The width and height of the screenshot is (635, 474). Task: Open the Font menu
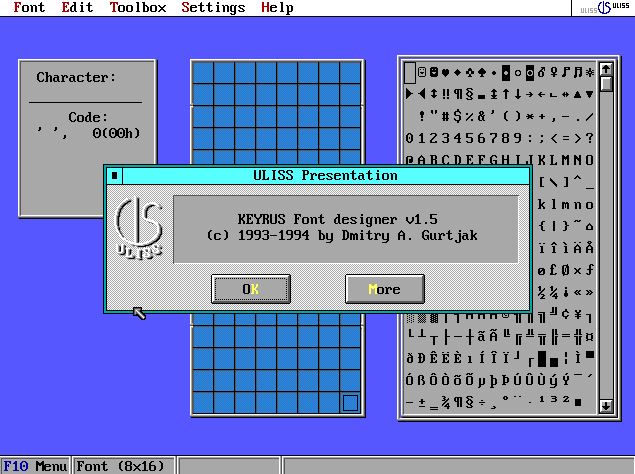(x=29, y=8)
